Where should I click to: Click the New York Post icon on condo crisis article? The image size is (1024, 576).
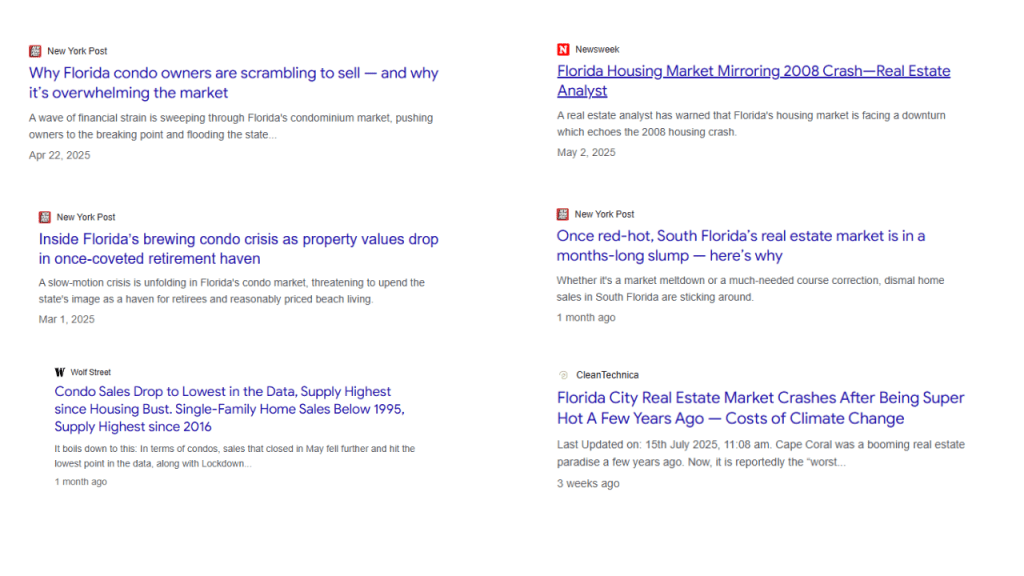[44, 216]
